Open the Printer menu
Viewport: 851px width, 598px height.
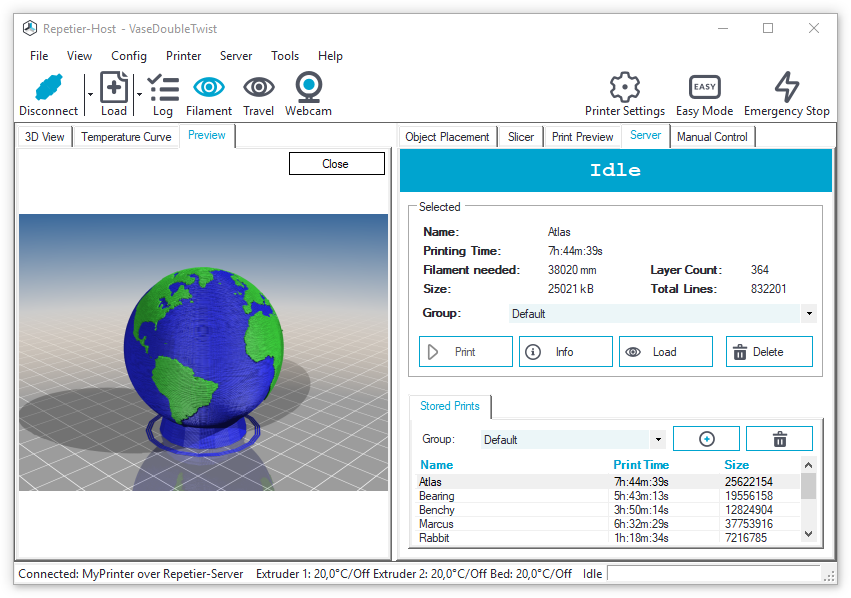coord(183,56)
